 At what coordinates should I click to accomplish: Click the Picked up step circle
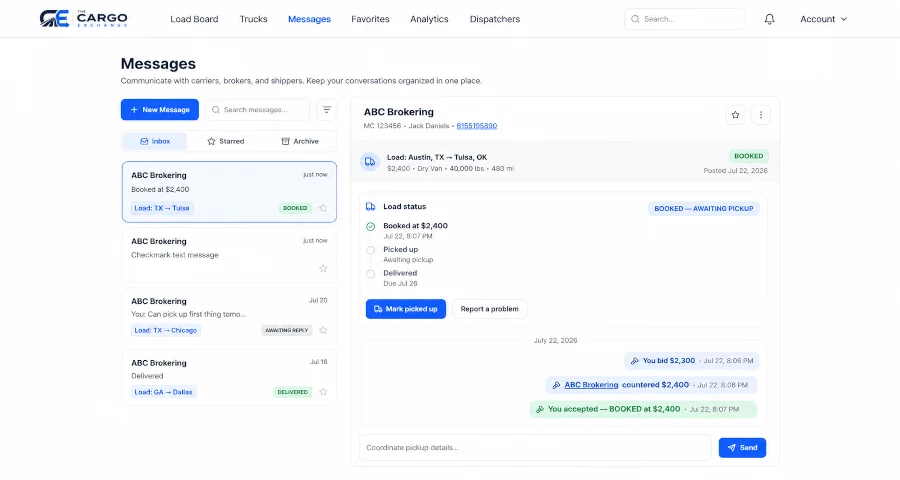pos(371,250)
